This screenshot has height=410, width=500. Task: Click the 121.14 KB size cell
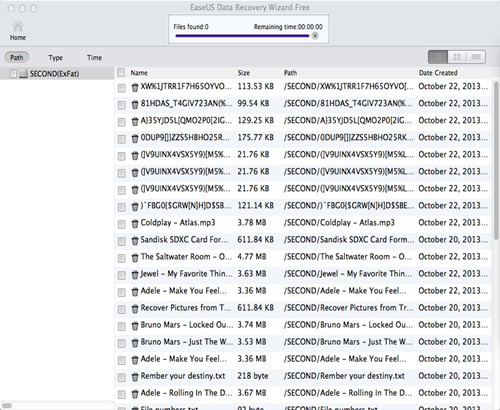tap(256, 206)
